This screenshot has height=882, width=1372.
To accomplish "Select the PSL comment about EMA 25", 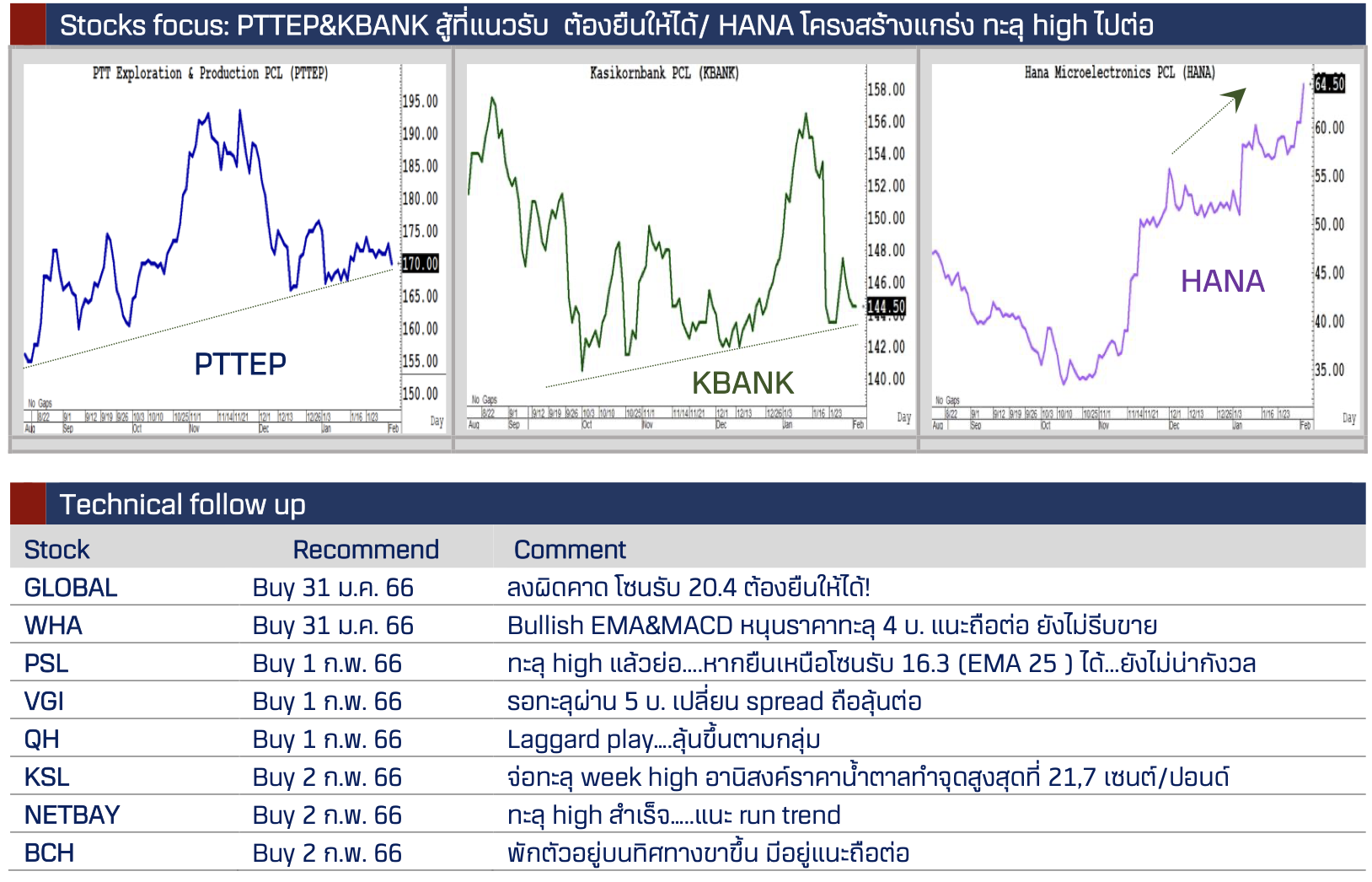I will [882, 664].
